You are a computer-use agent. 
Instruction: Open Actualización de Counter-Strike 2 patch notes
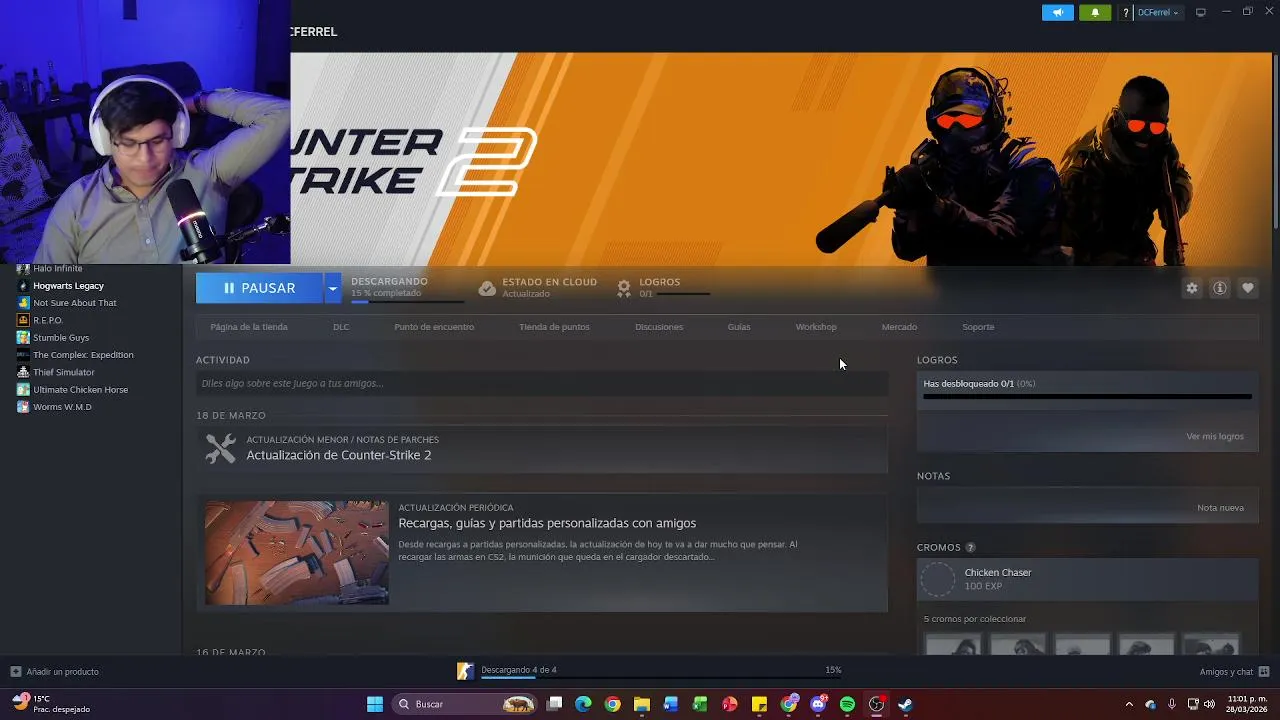point(339,455)
